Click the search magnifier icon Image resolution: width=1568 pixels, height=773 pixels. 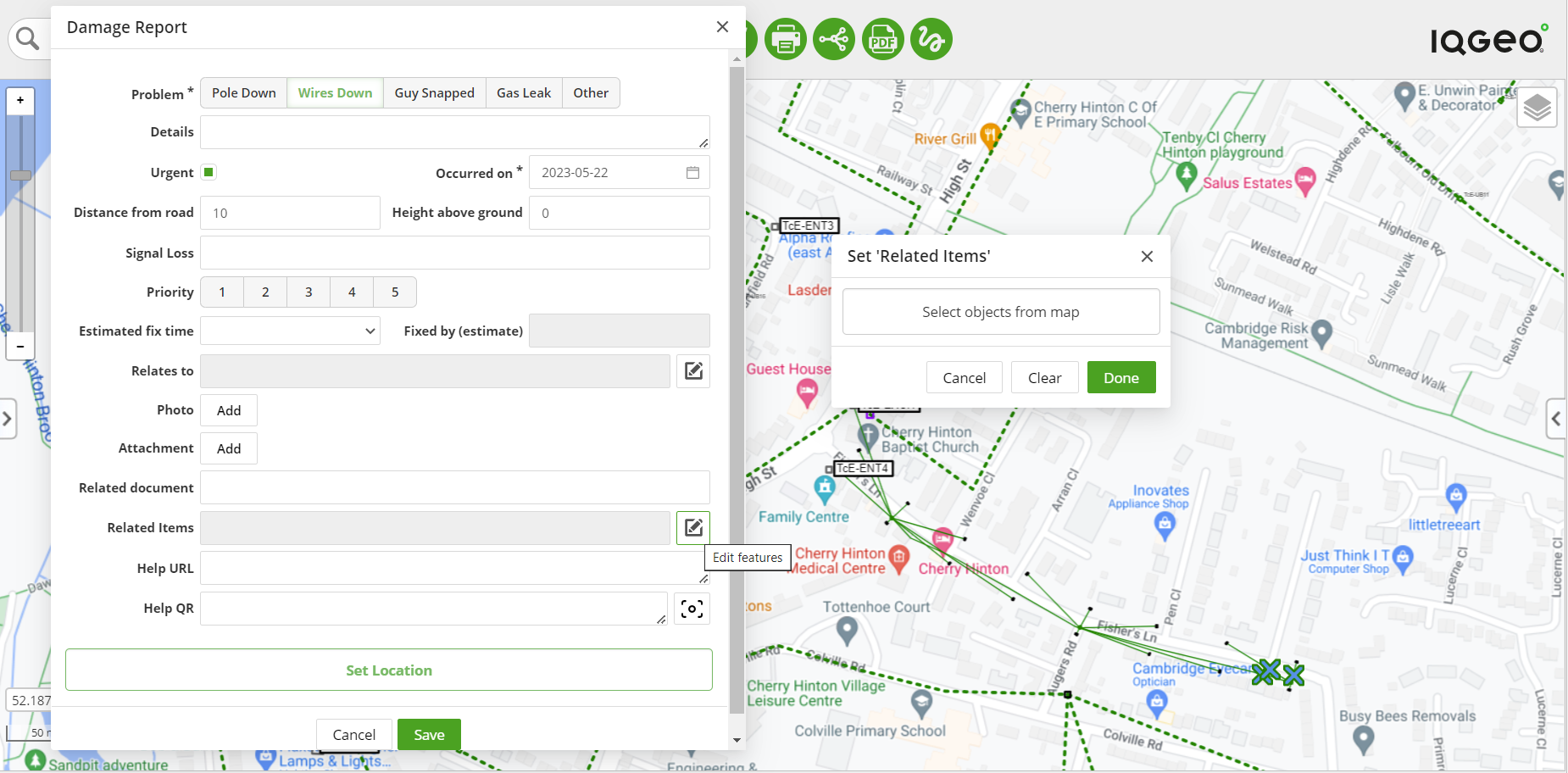[28, 39]
